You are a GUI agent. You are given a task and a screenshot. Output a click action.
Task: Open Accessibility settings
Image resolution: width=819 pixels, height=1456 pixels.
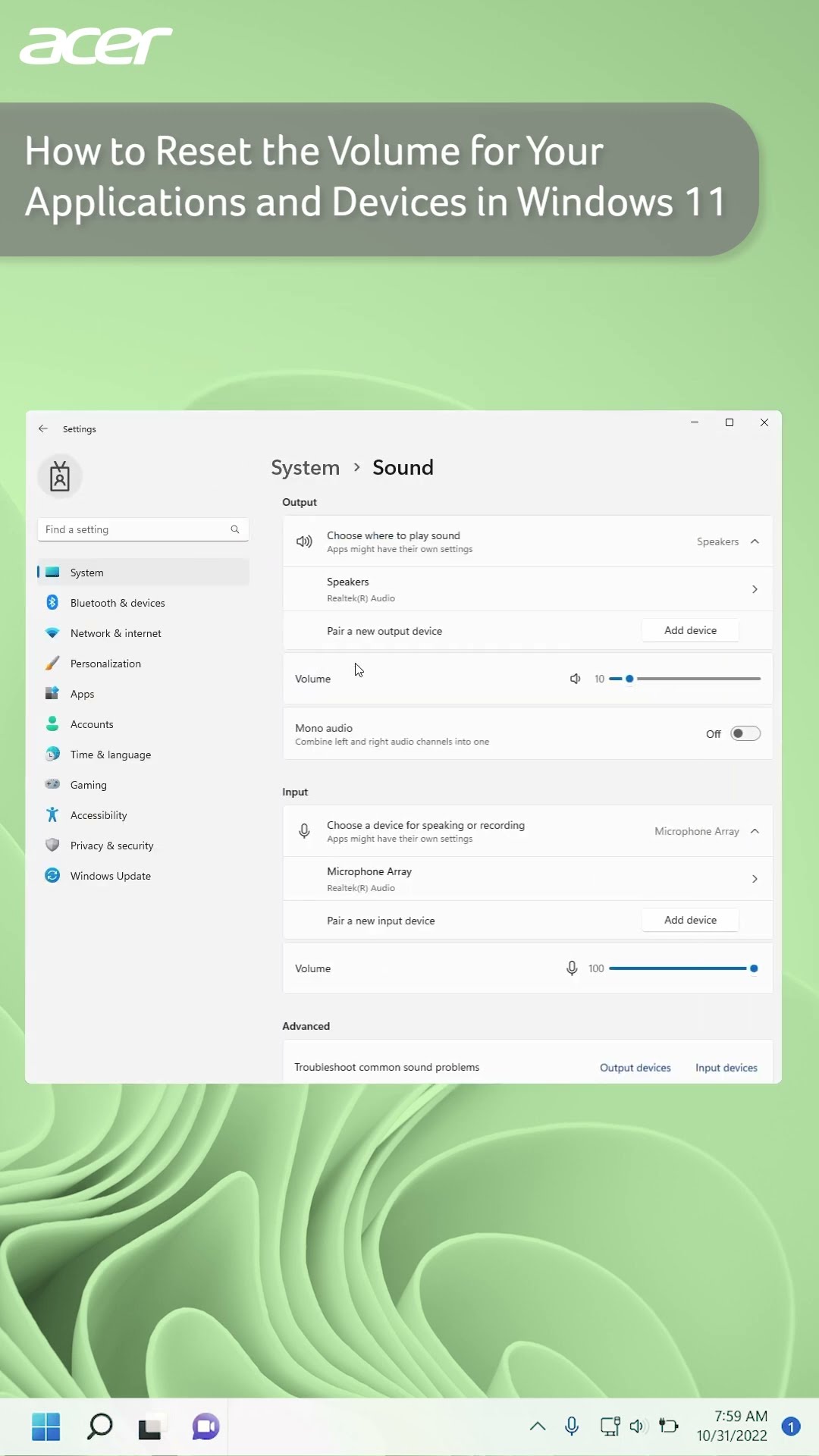coord(143,815)
